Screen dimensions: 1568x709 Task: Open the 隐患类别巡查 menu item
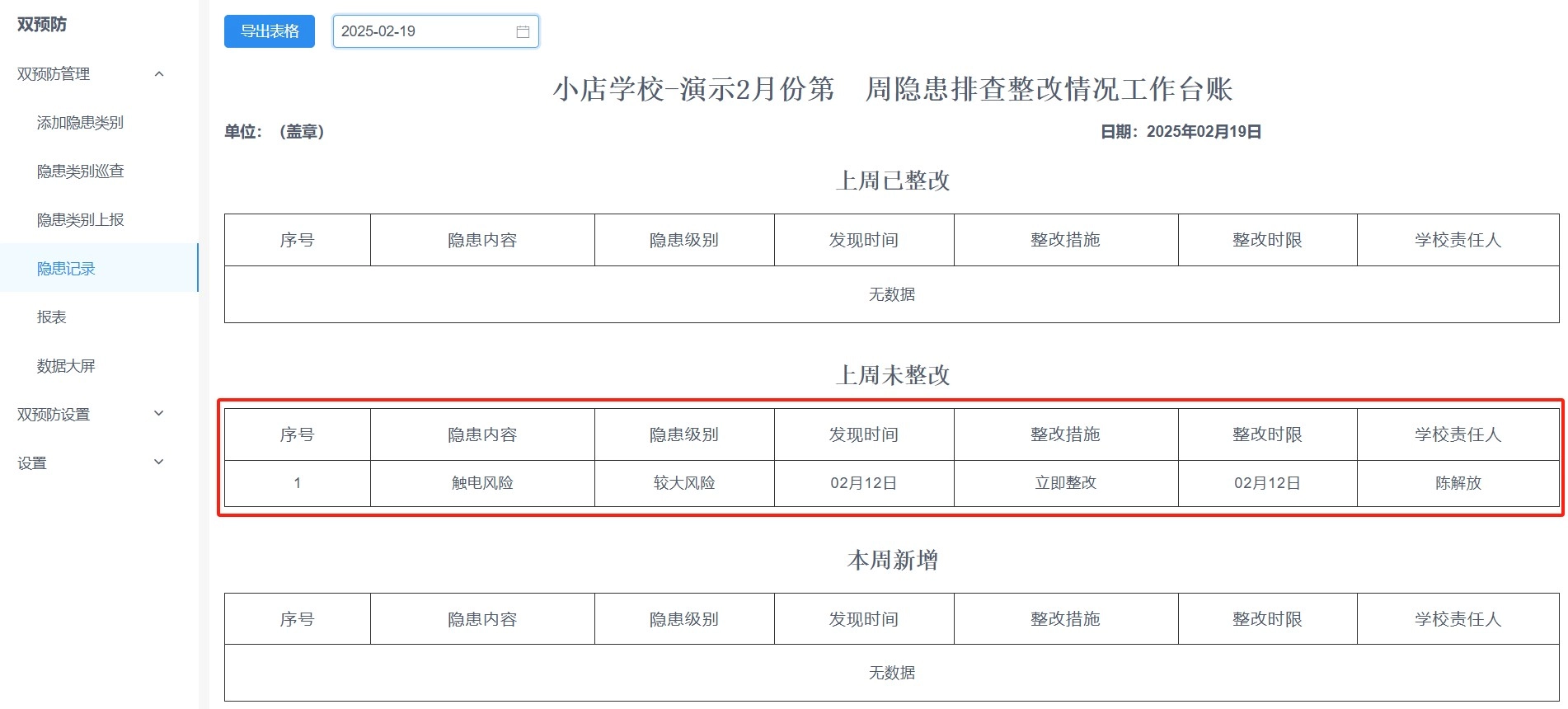tap(80, 171)
